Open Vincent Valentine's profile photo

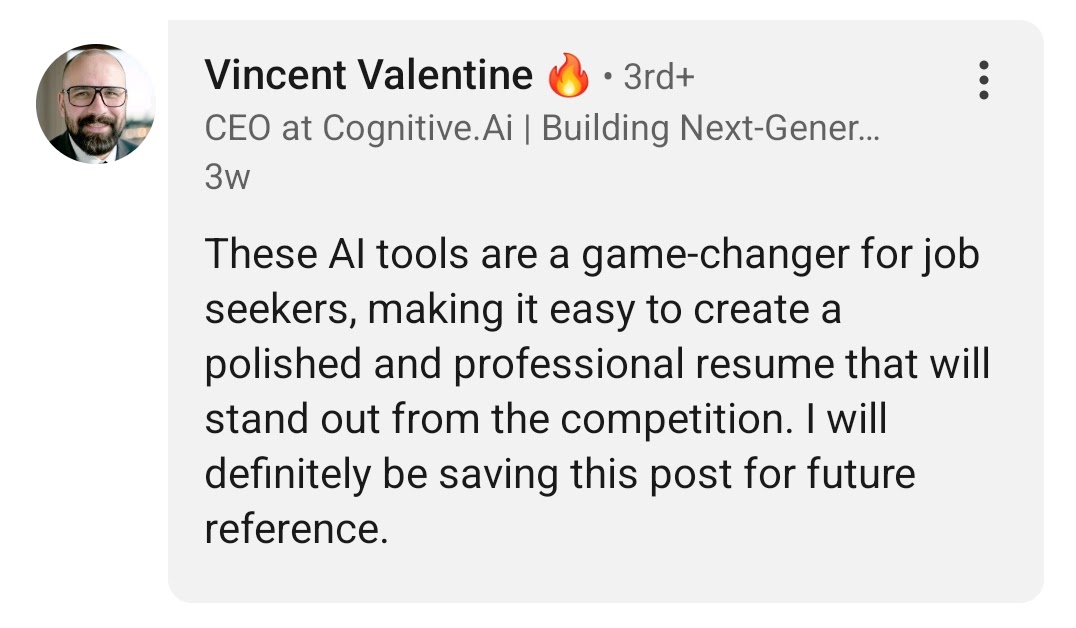point(96,104)
